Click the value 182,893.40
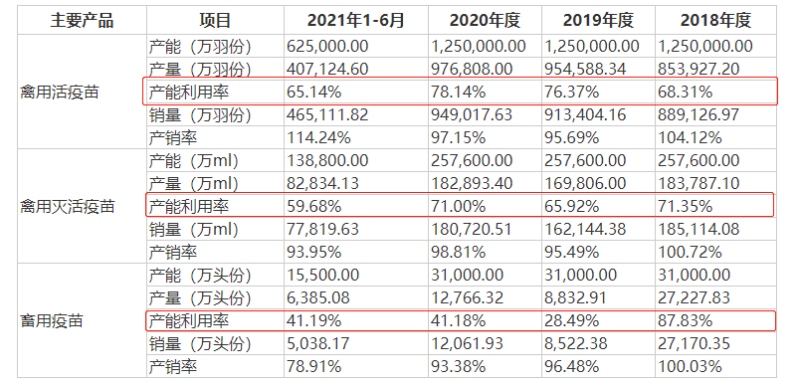Viewport: 800px width, 385px height. click(471, 184)
